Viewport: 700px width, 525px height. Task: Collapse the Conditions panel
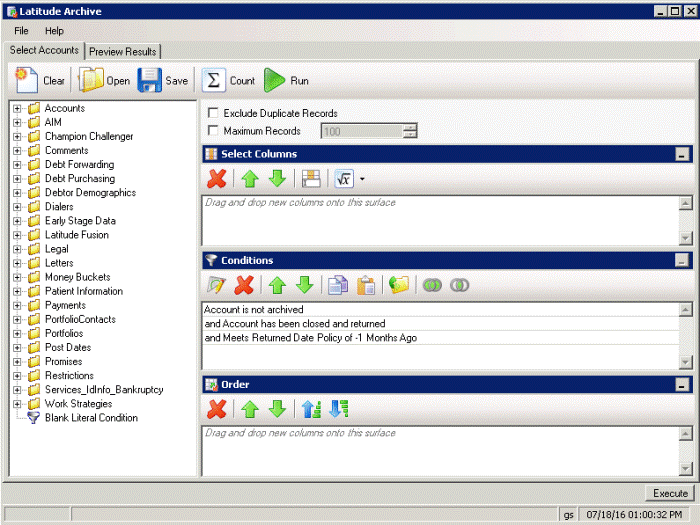click(x=681, y=260)
